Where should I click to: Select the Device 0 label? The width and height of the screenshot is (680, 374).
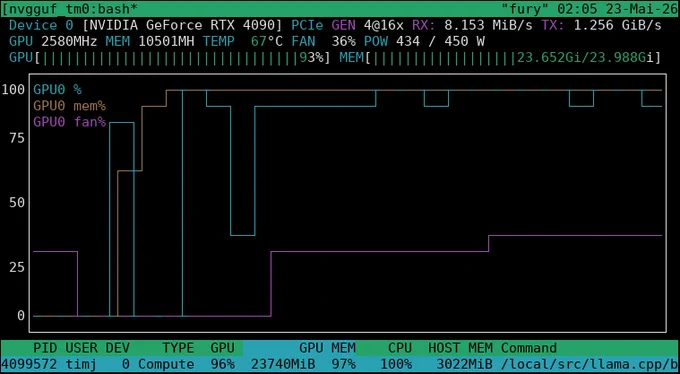click(x=41, y=25)
